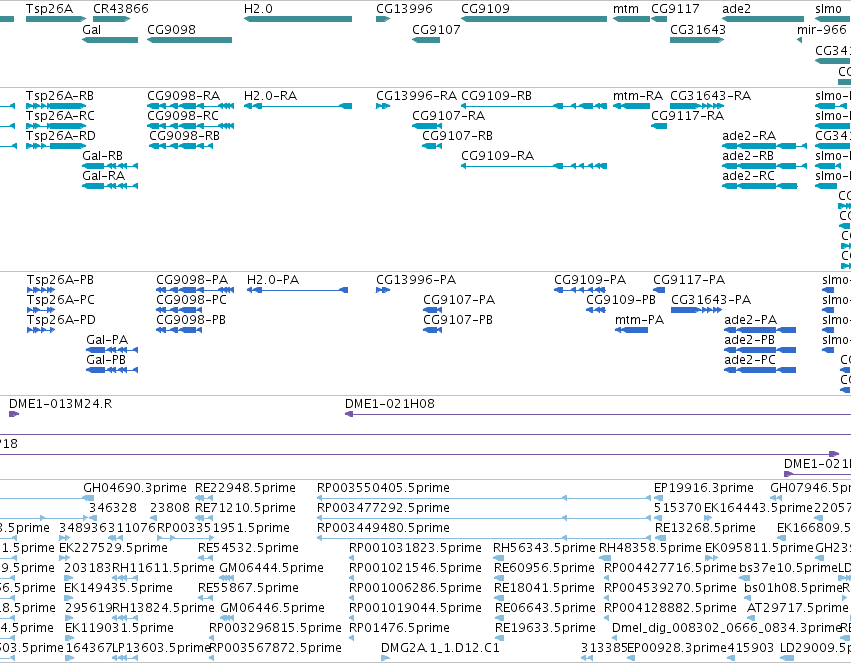The width and height of the screenshot is (851, 663).
Task: Click the Gal gene label
Action: 92,29
